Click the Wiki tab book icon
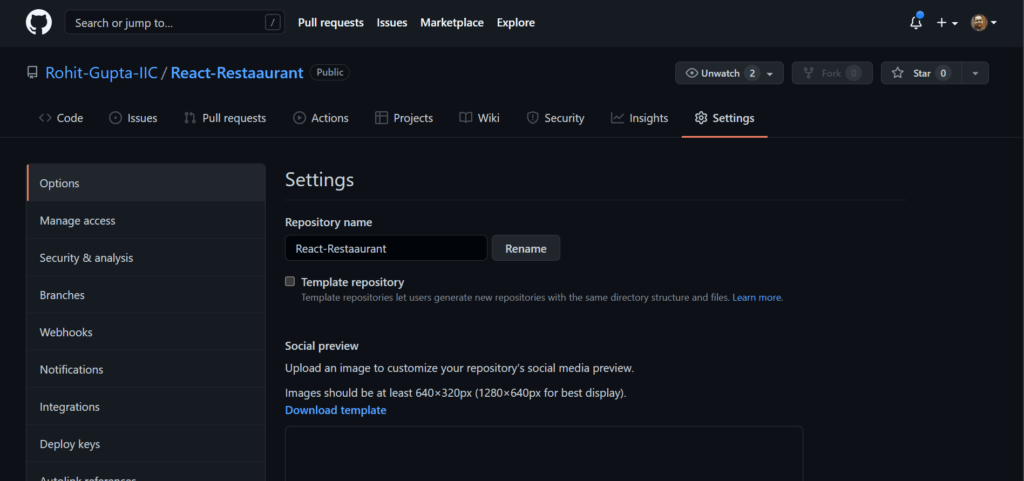The image size is (1024, 481). [x=466, y=118]
